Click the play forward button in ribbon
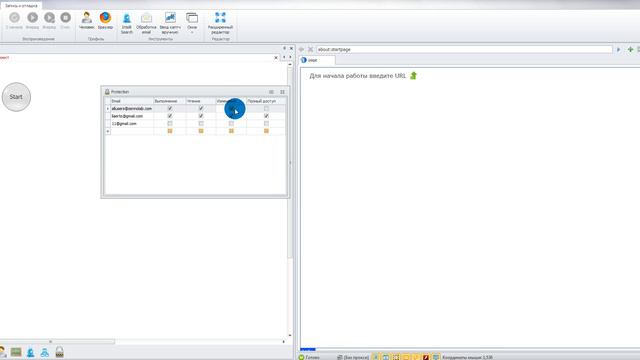Screen dimensions: 640x360 [32, 18]
